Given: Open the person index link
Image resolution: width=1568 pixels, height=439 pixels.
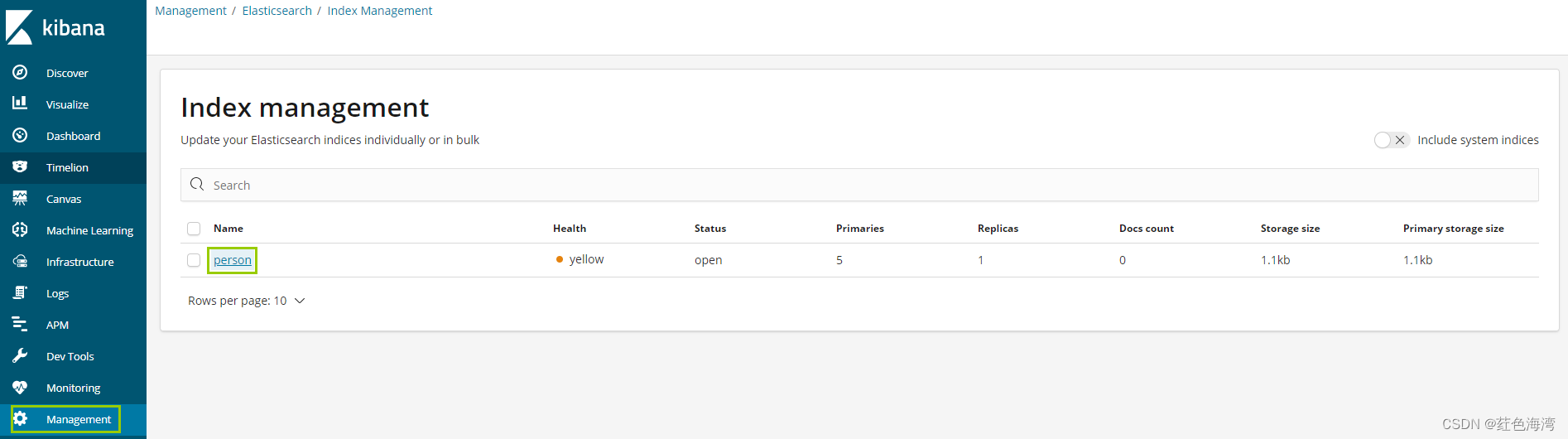Looking at the screenshot, I should coord(233,260).
